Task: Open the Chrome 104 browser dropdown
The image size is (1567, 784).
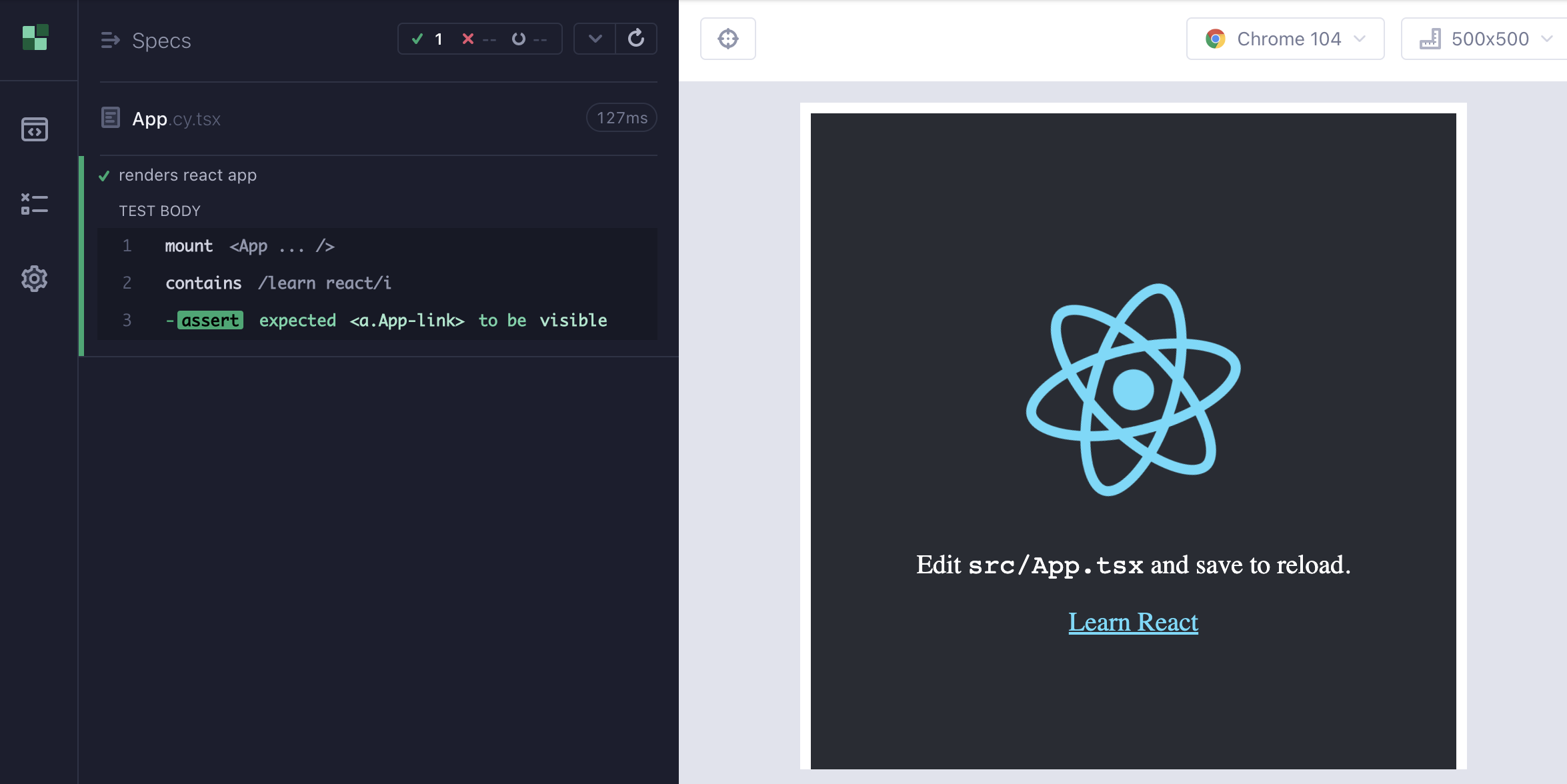Action: click(1285, 39)
